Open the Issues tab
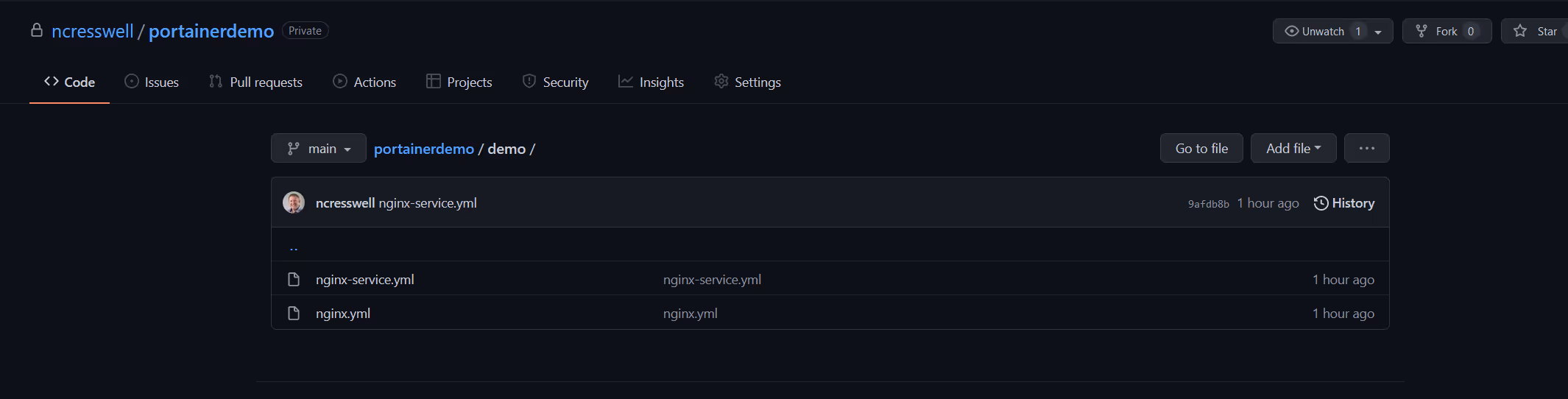 click(x=152, y=82)
